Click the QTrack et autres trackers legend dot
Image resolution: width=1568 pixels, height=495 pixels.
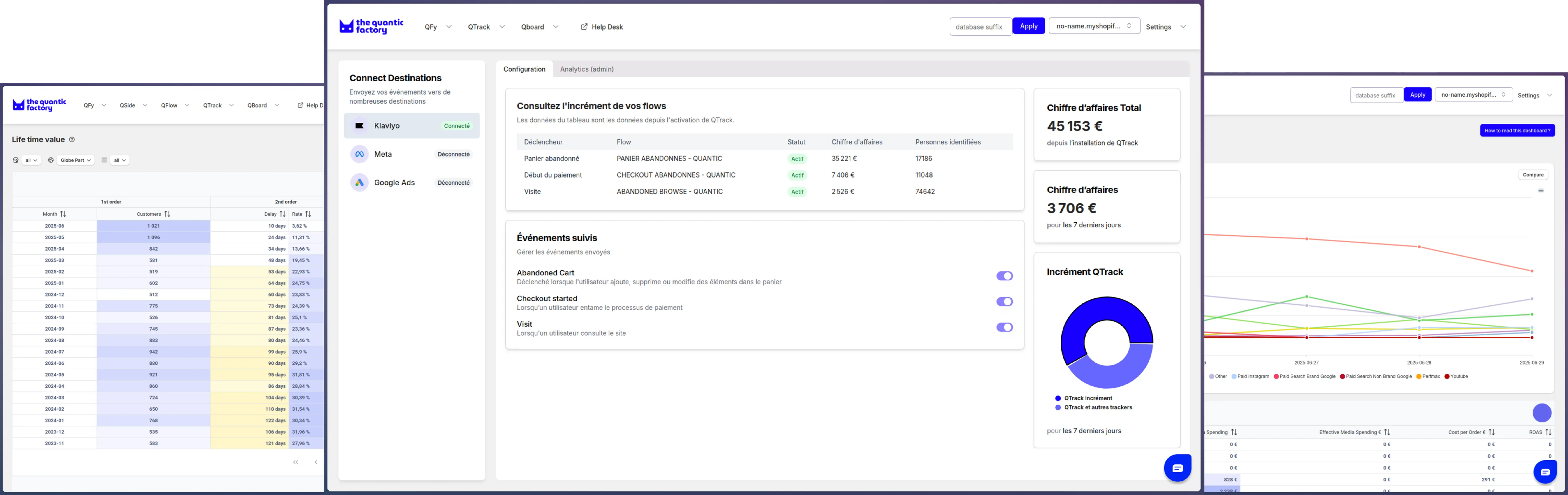(1058, 408)
